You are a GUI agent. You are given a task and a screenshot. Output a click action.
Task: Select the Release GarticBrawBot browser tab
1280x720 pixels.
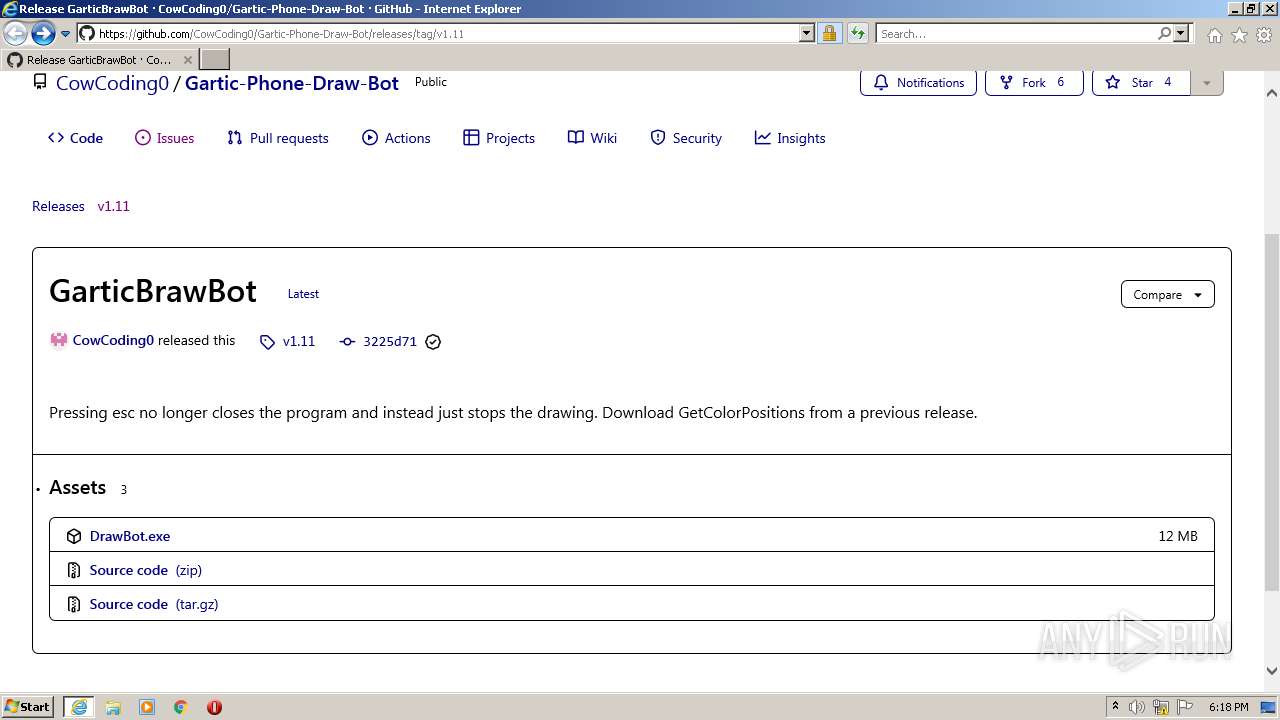tap(98, 59)
